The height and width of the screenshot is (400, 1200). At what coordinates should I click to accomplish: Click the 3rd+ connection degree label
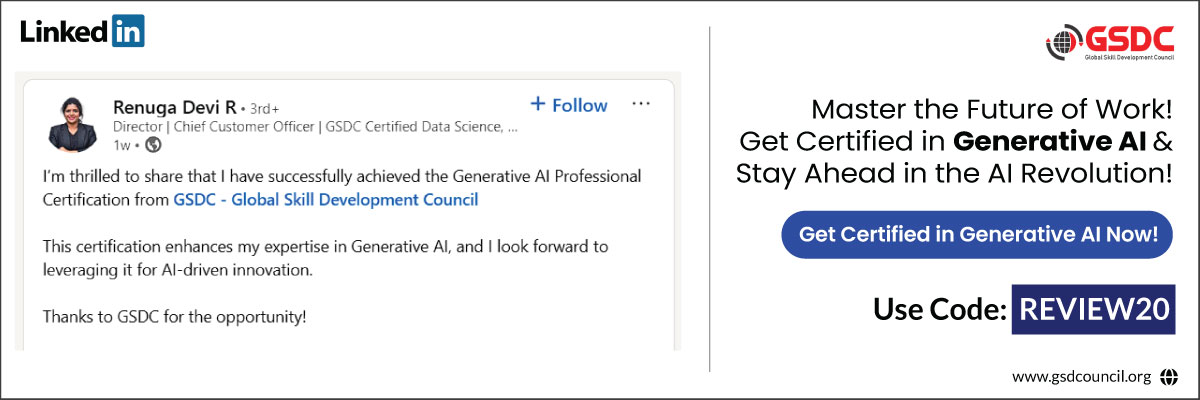click(x=262, y=108)
